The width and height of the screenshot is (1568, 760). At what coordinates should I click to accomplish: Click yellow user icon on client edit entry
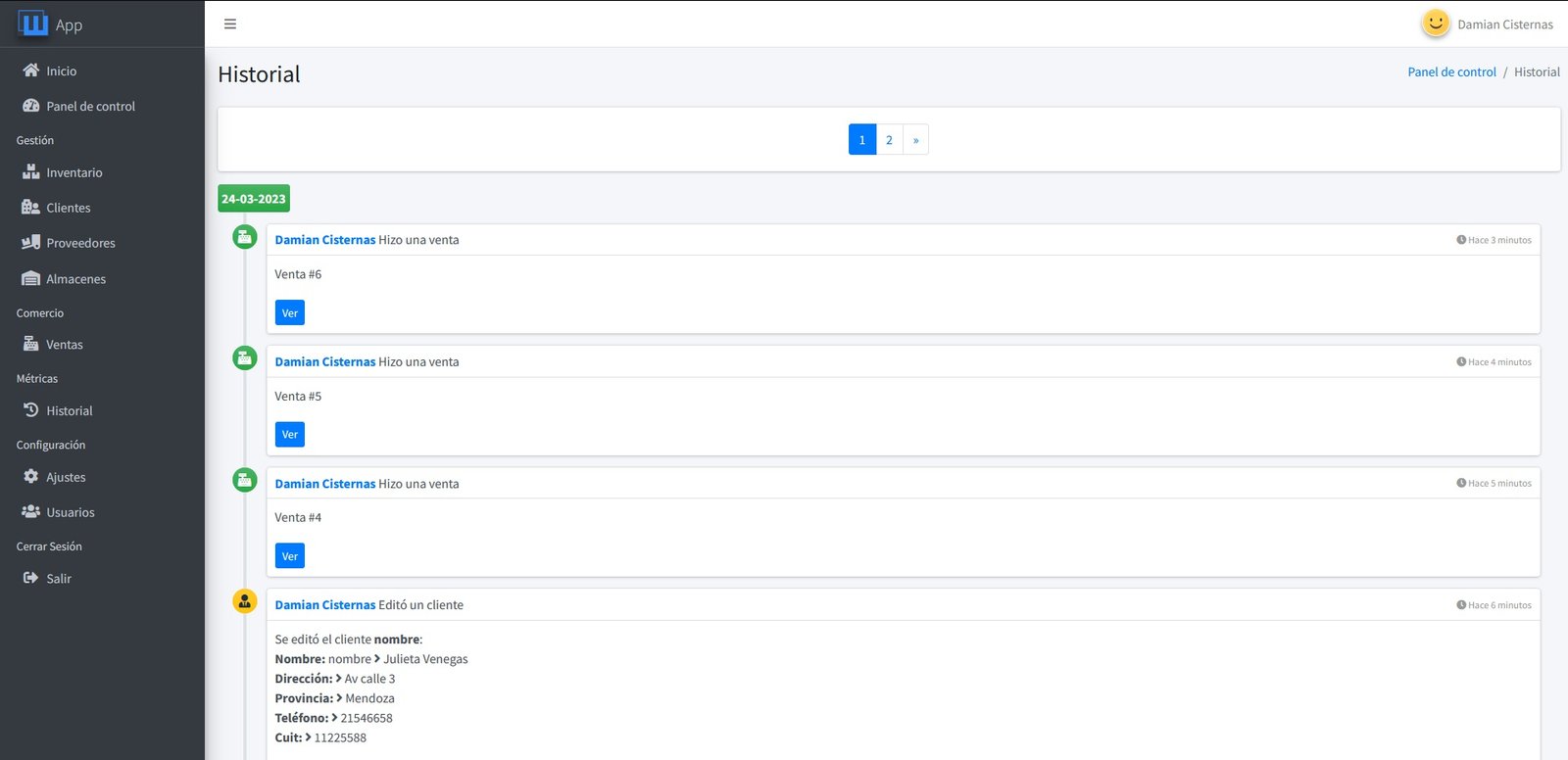click(x=245, y=601)
